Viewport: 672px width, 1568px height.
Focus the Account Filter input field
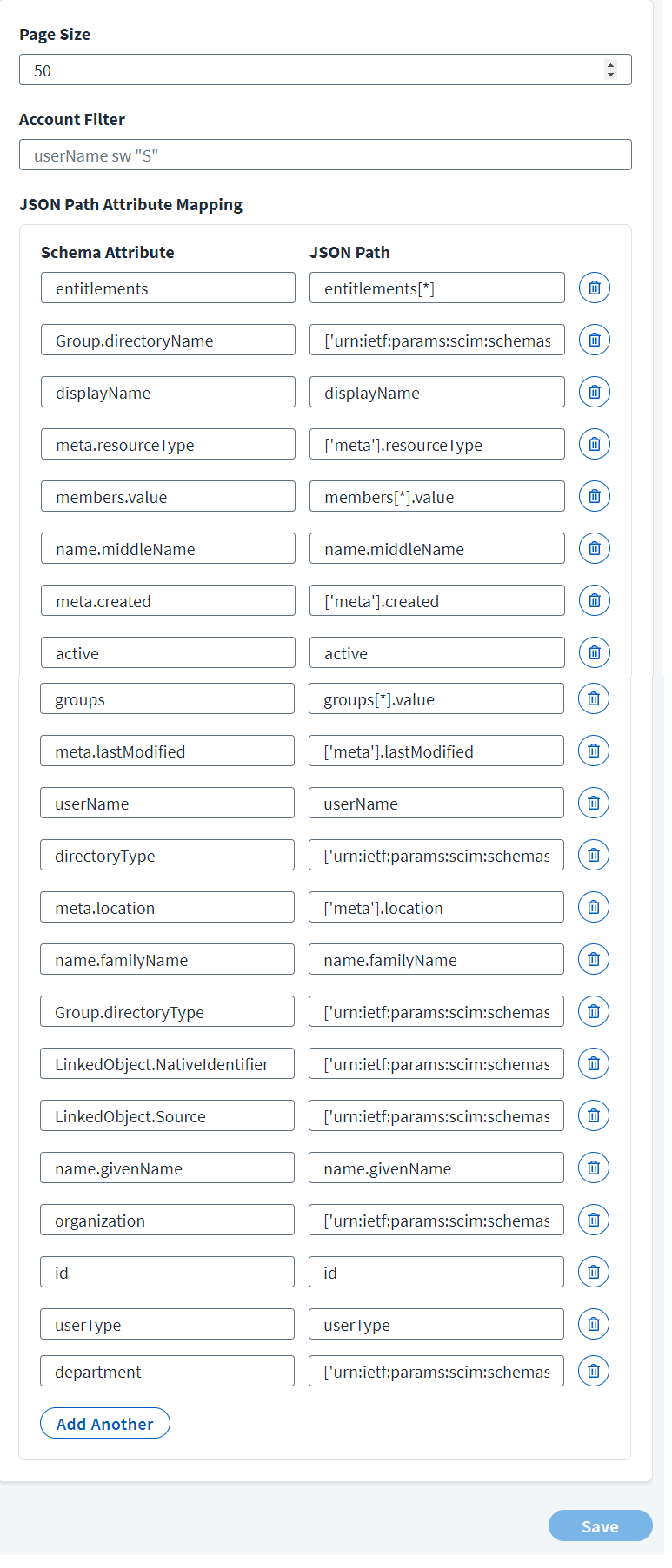325,155
